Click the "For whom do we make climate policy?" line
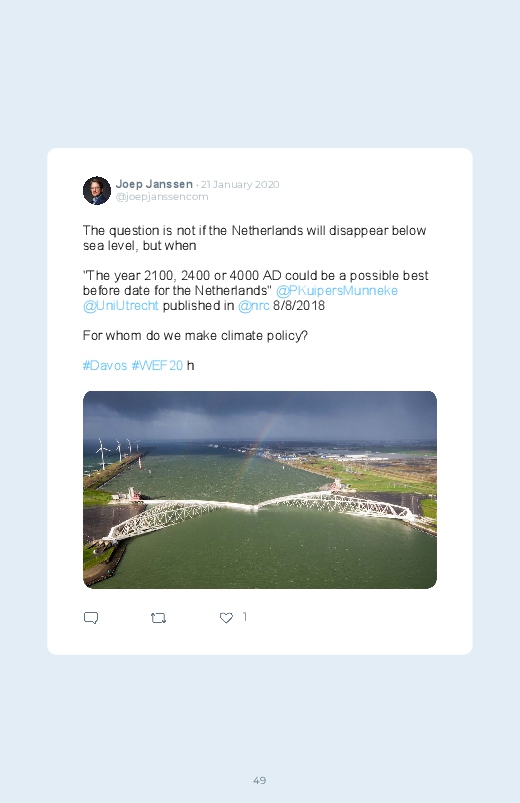This screenshot has height=803, width=520. (195, 335)
